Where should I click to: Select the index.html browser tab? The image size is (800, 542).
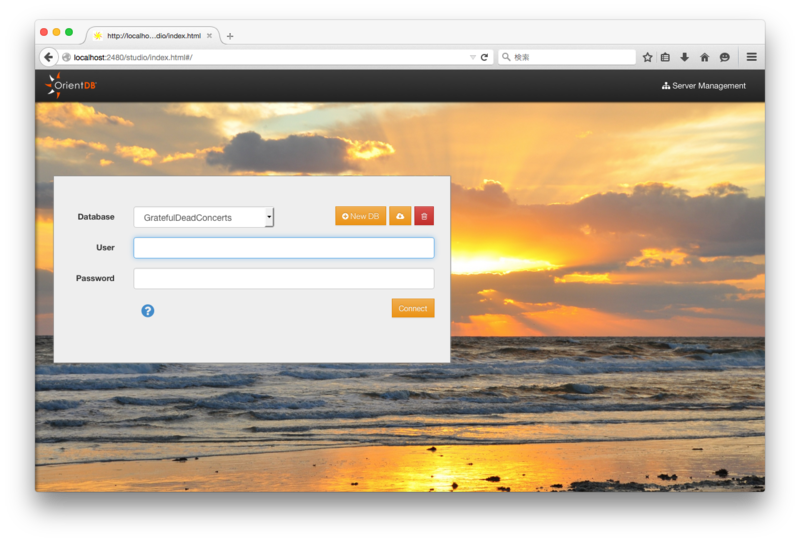click(x=153, y=36)
